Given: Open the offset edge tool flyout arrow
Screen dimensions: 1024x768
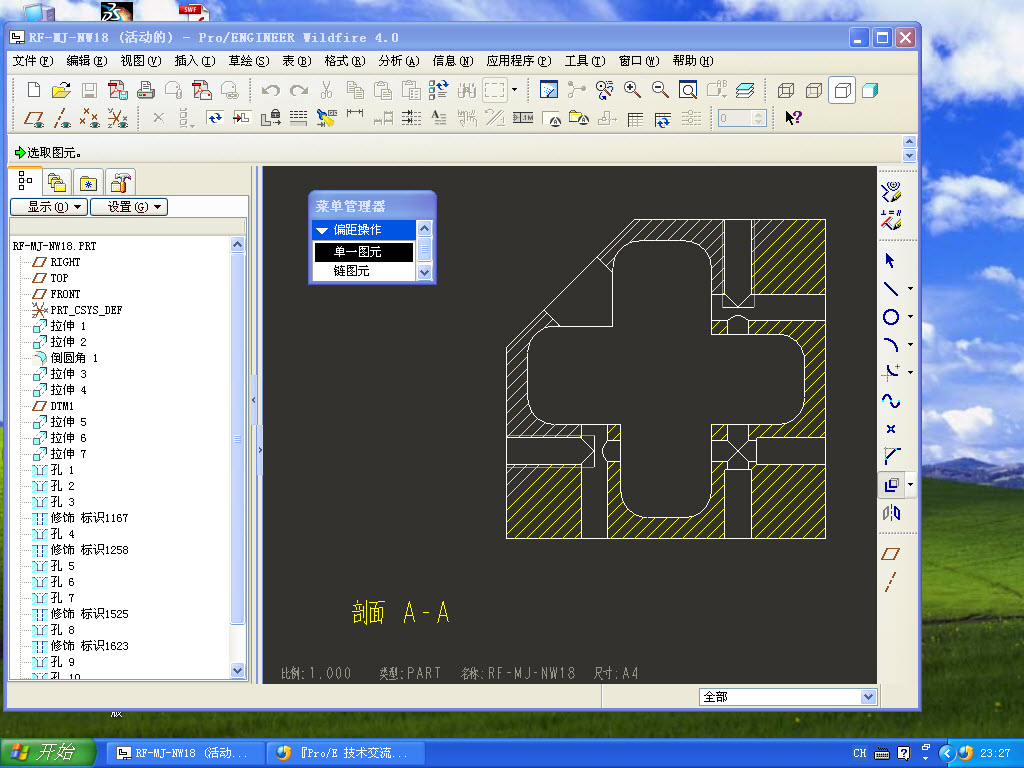Looking at the screenshot, I should tap(910, 485).
